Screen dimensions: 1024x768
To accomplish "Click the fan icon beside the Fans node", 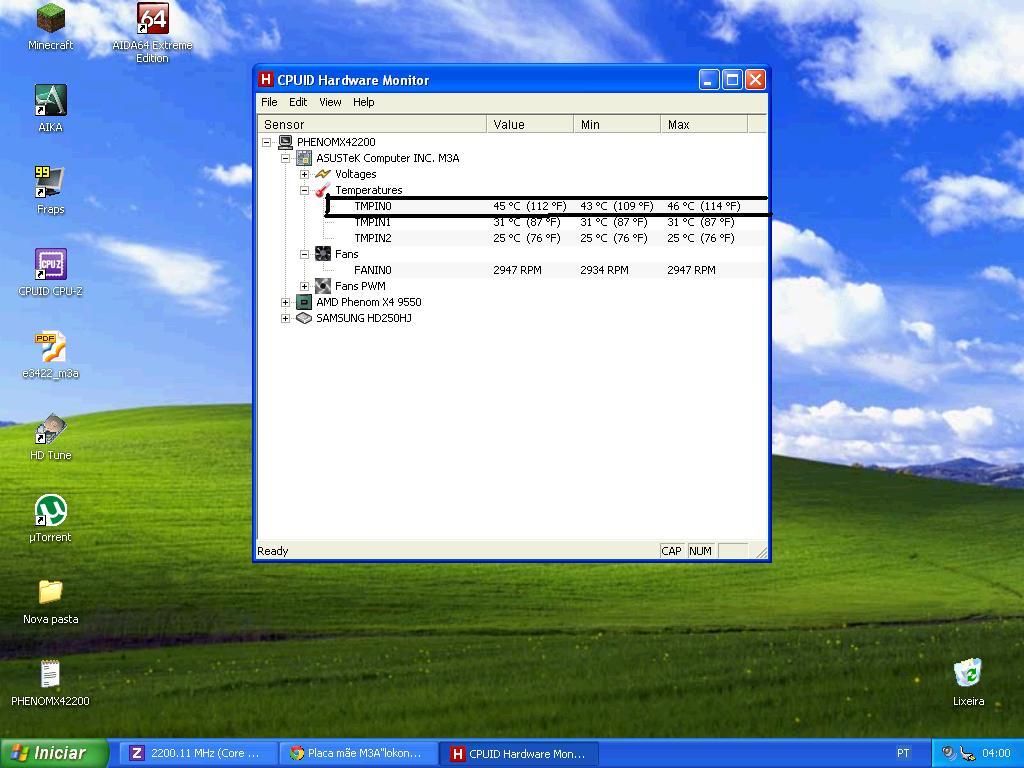I will (323, 253).
